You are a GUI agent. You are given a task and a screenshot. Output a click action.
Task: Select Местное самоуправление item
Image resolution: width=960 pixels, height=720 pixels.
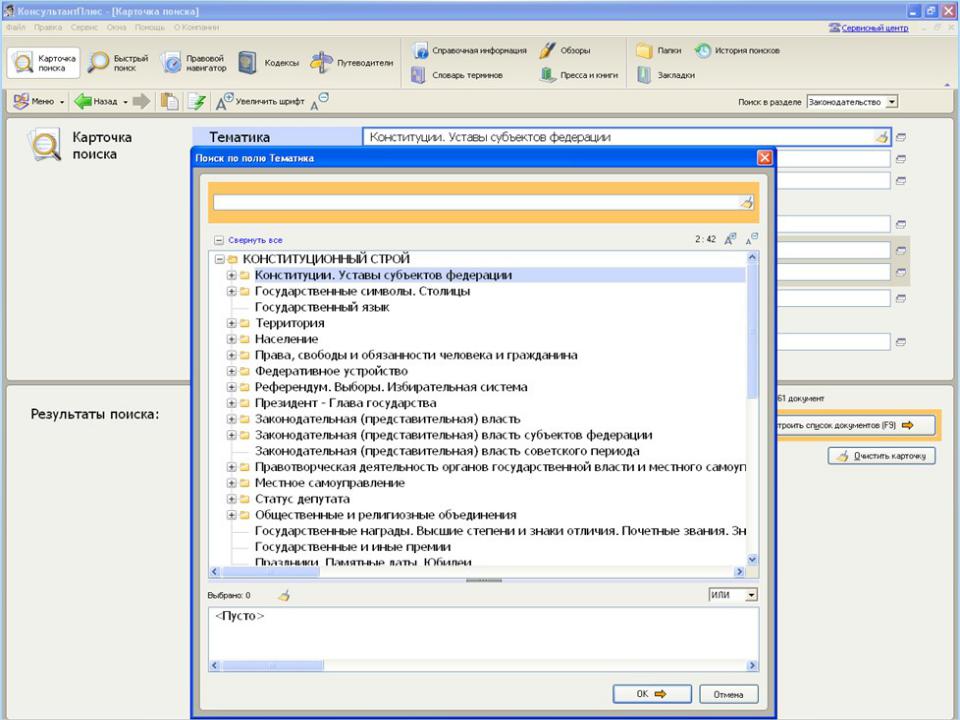(329, 482)
